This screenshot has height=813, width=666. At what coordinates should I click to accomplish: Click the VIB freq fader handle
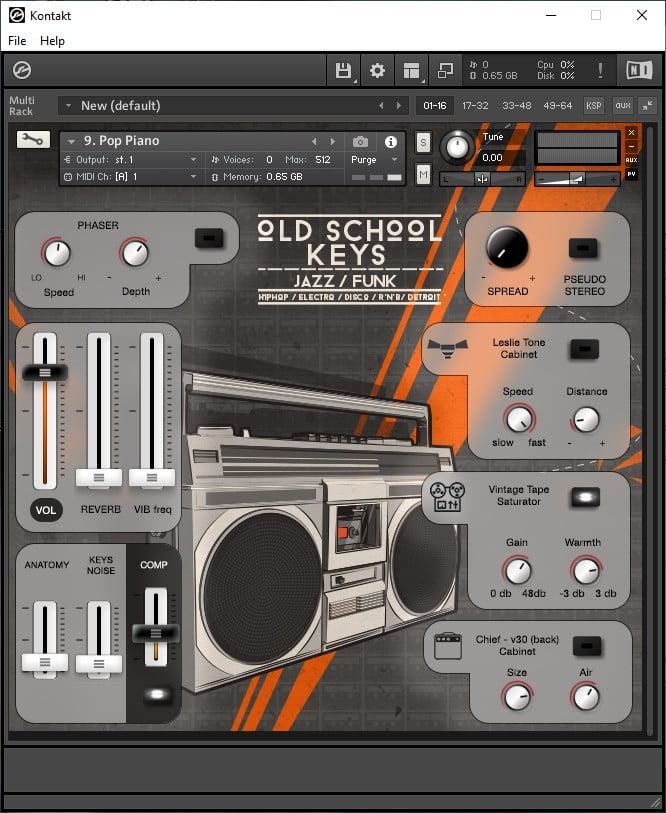tap(152, 478)
